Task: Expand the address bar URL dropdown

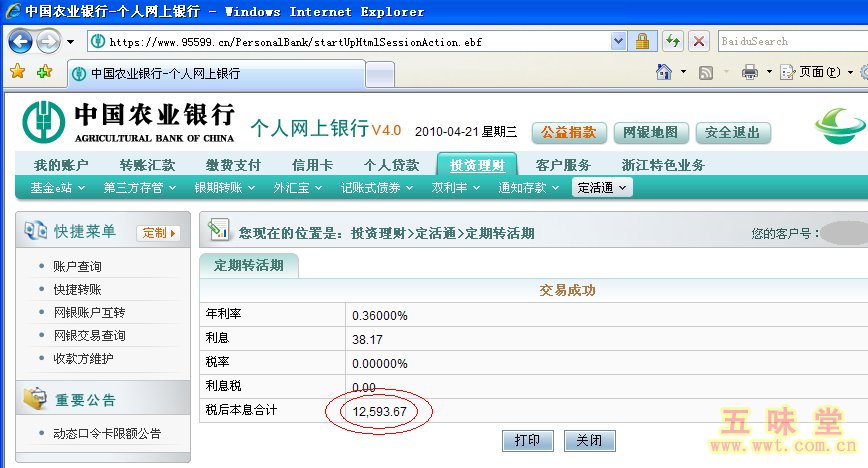Action: tap(618, 41)
